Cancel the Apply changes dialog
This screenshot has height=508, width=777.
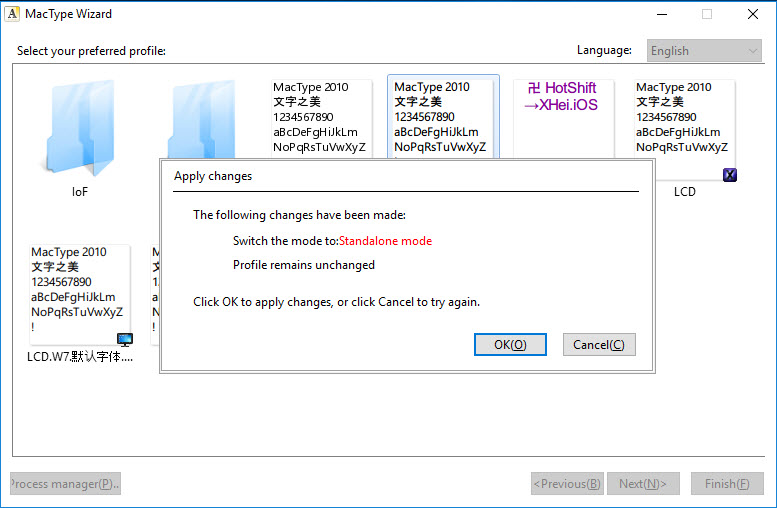[x=599, y=344]
